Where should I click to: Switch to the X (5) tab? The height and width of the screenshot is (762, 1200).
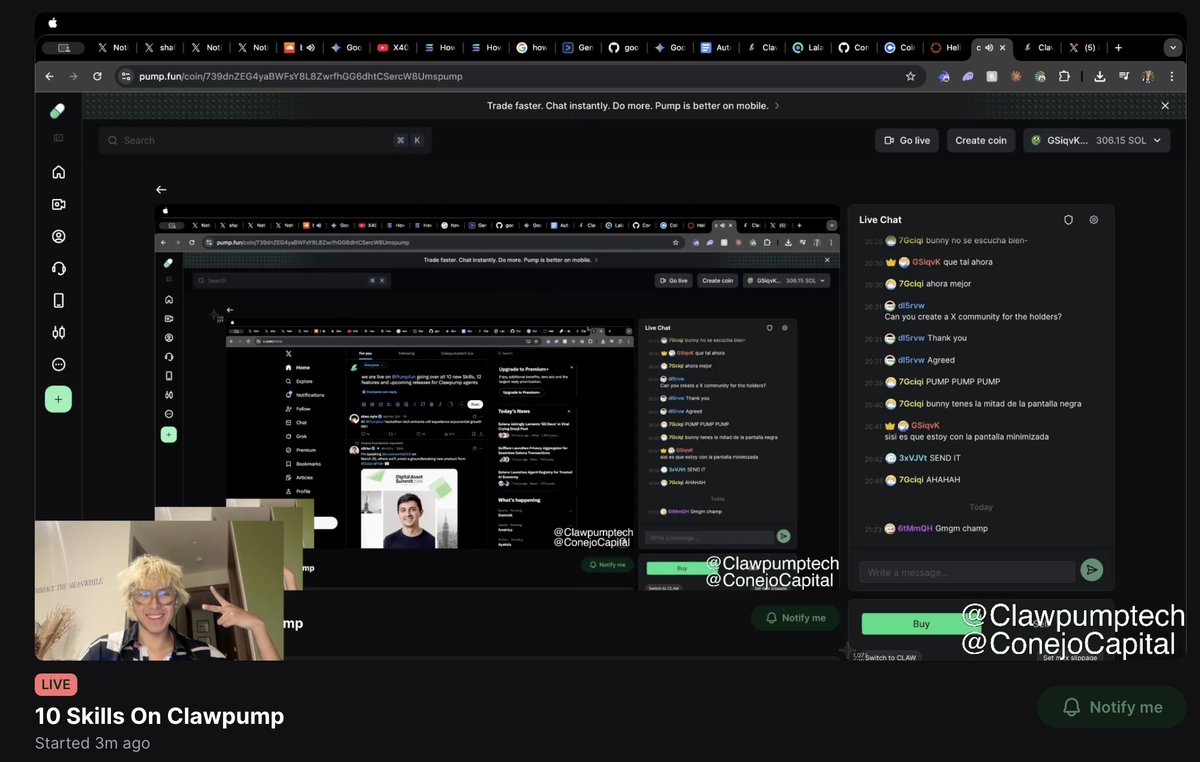(1084, 47)
